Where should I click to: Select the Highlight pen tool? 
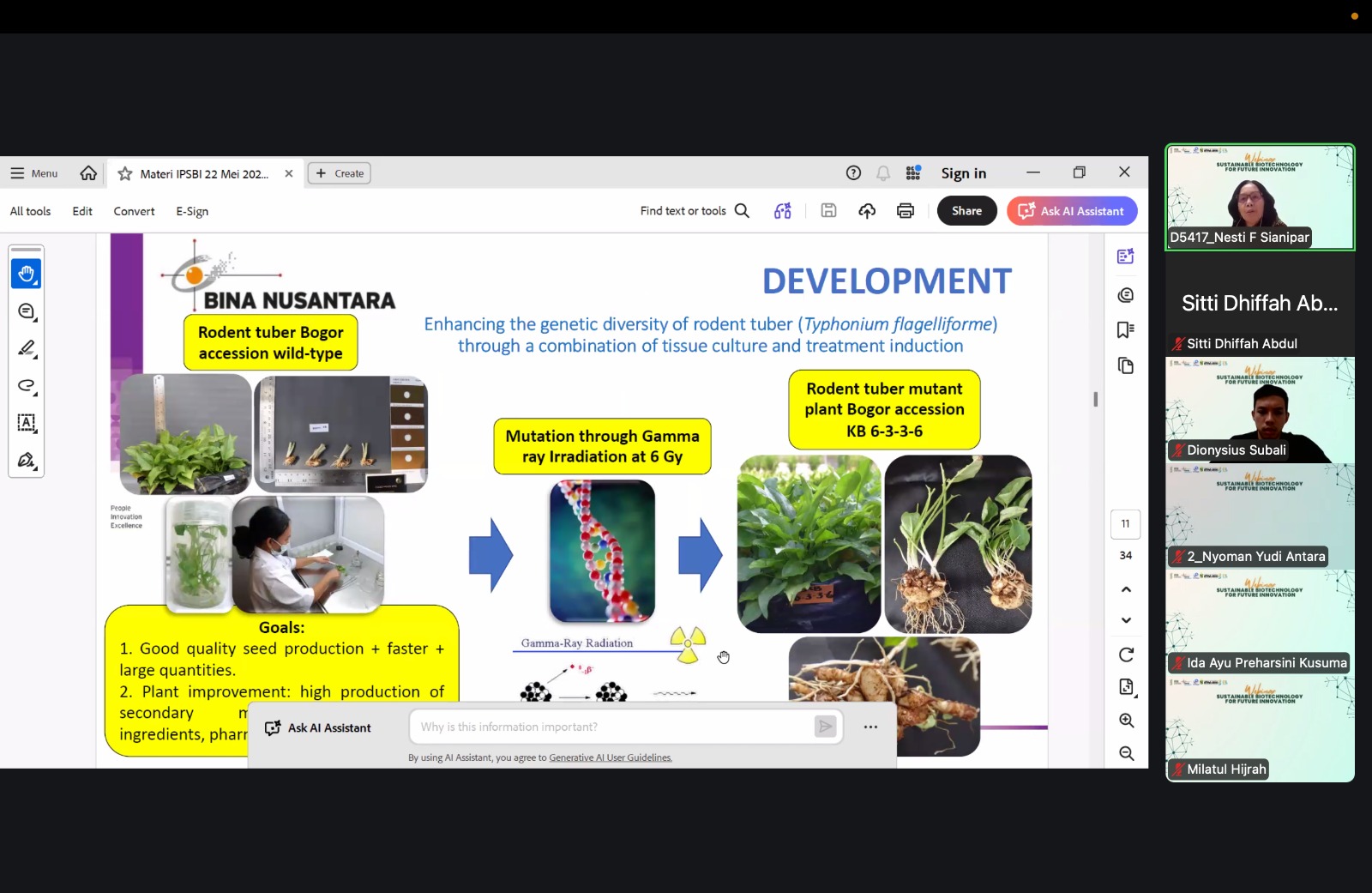[26, 348]
